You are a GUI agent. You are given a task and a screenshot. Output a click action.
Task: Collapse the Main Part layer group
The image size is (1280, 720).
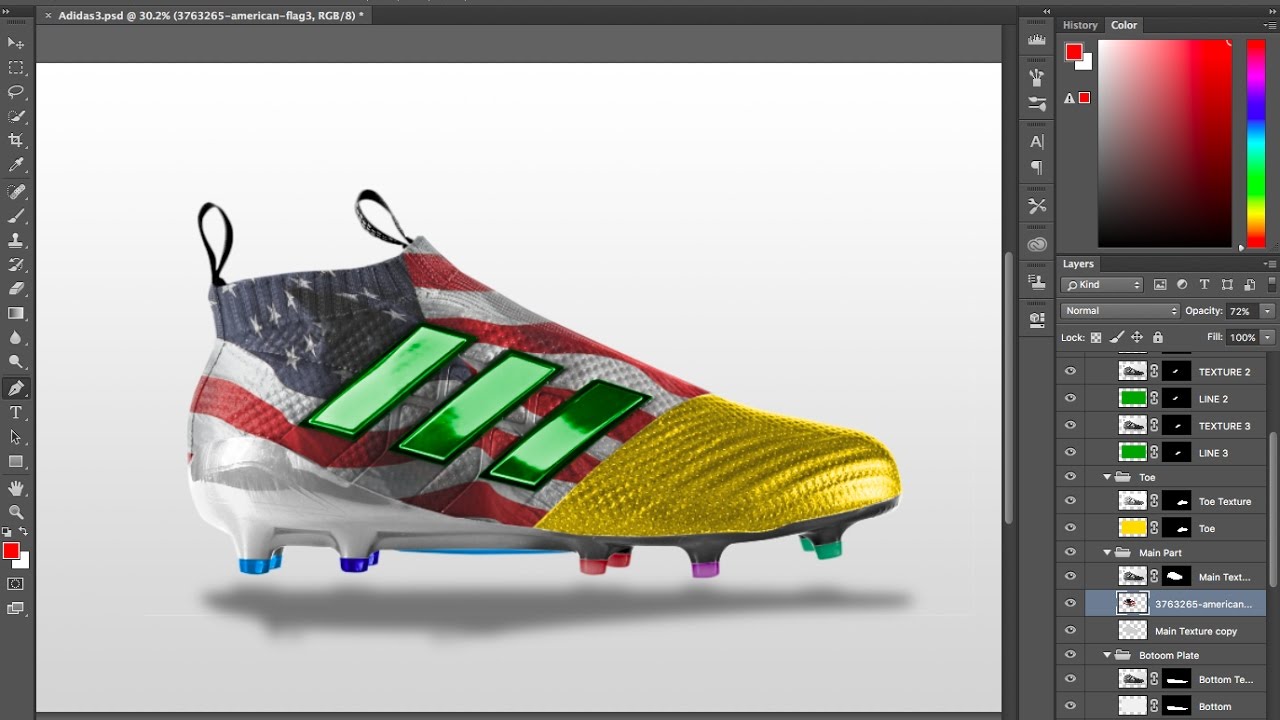(1107, 552)
